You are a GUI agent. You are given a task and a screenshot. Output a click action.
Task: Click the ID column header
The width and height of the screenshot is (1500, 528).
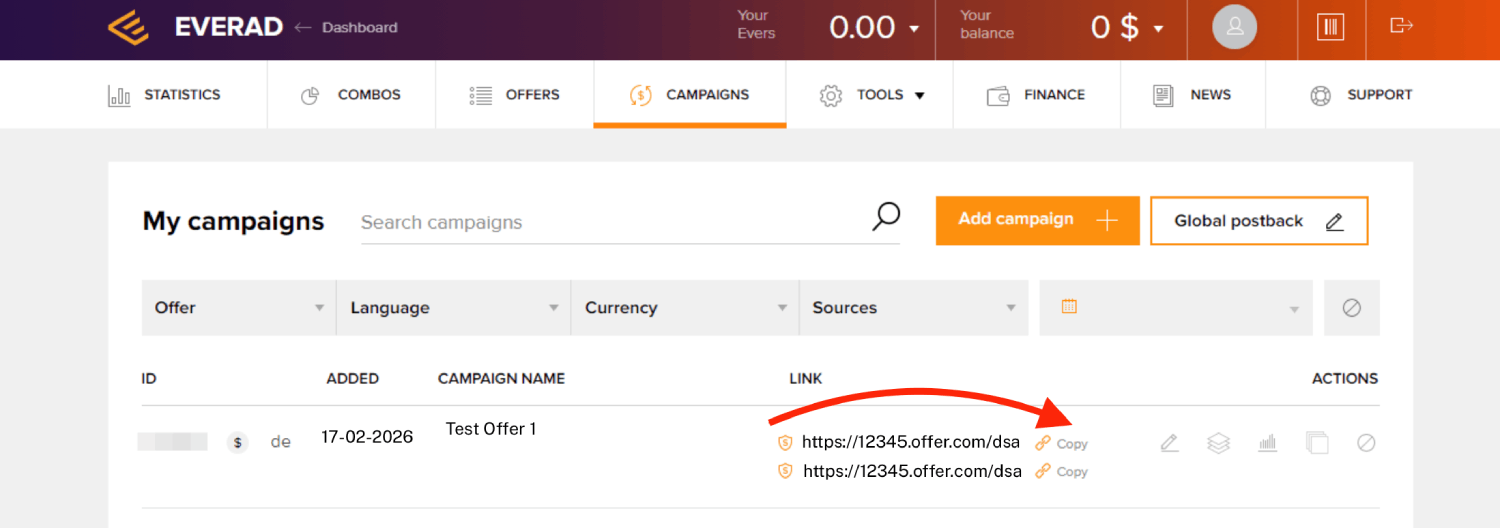coord(149,379)
